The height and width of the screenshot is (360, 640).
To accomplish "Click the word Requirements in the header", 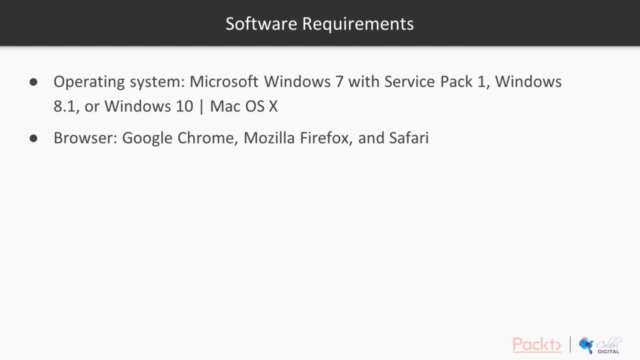I will coord(358,24).
